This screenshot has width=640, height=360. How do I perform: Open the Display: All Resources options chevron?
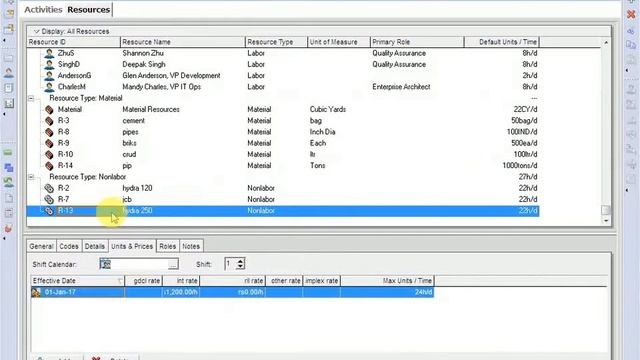click(x=36, y=31)
